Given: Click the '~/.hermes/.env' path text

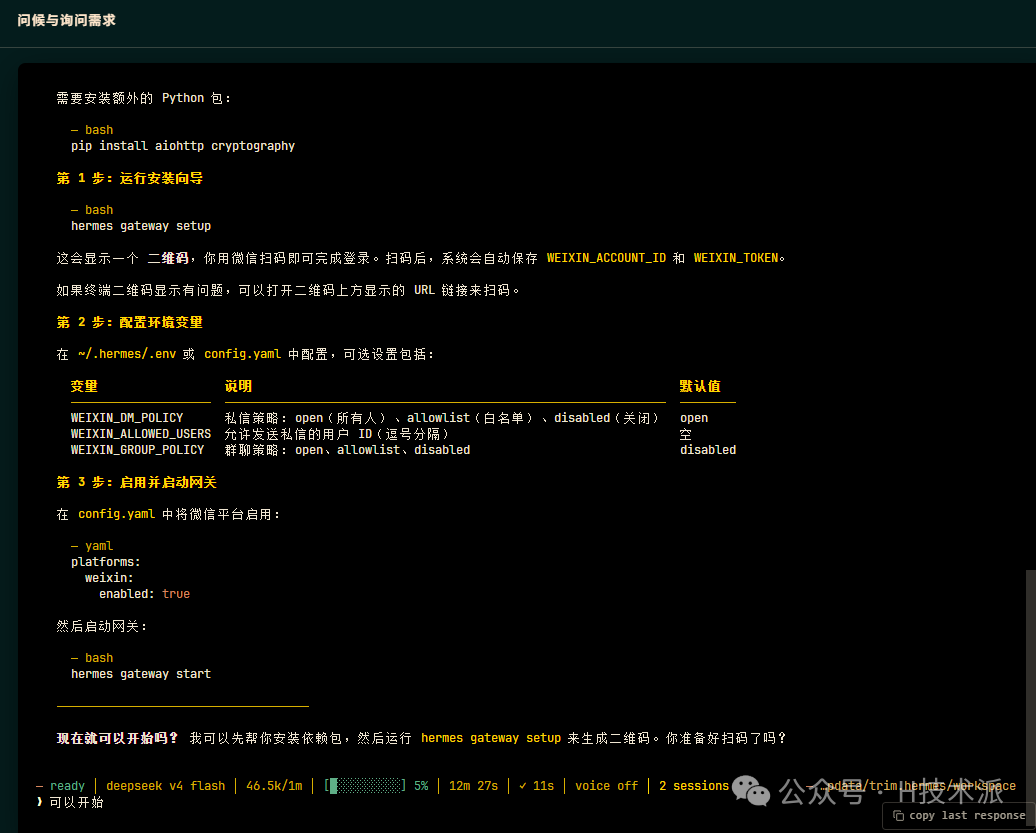Looking at the screenshot, I should click(x=127, y=354).
